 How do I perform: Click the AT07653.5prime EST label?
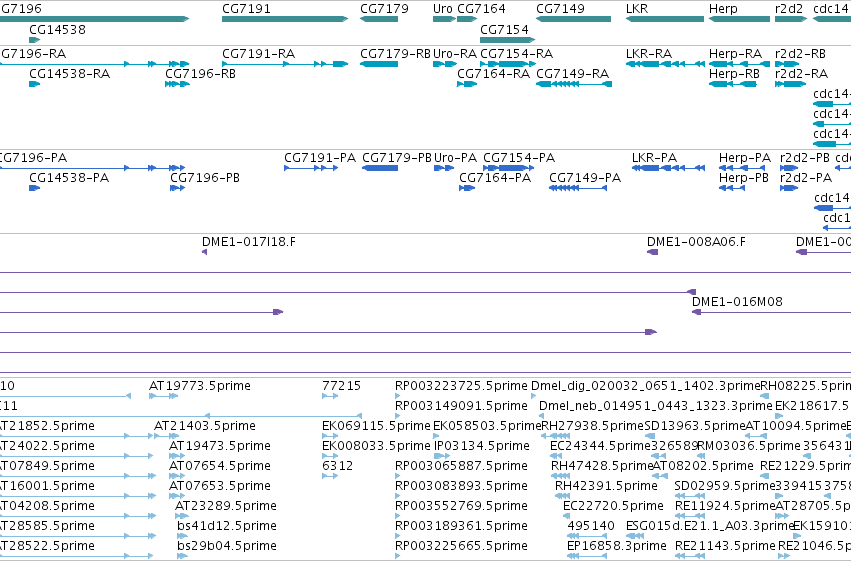click(220, 486)
